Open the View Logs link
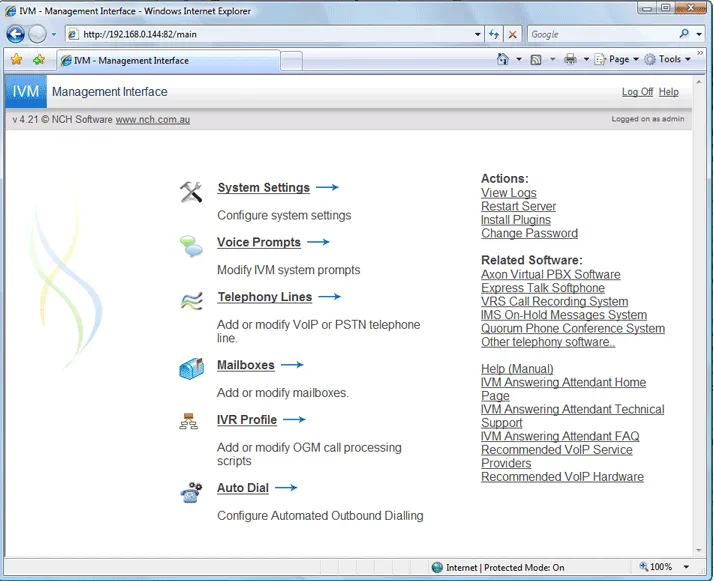Viewport: 714px width, 581px height. (x=509, y=193)
